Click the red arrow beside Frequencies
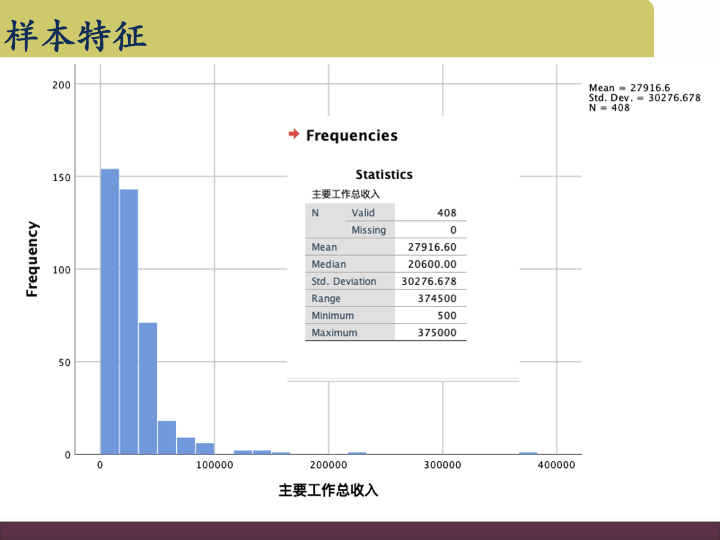This screenshot has width=720, height=540. (x=293, y=135)
